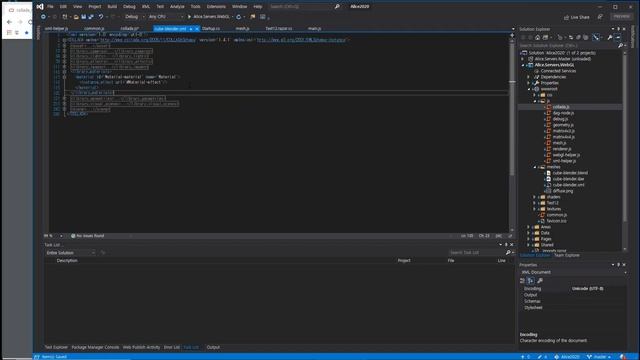The width and height of the screenshot is (640, 360).
Task: Start debugging with Alice.Servers.WebGL
Action: click(209, 17)
